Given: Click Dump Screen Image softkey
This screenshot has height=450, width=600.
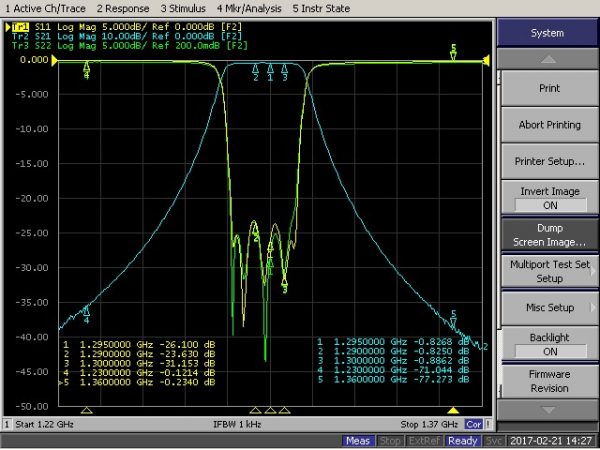Looking at the screenshot, I should (x=549, y=235).
